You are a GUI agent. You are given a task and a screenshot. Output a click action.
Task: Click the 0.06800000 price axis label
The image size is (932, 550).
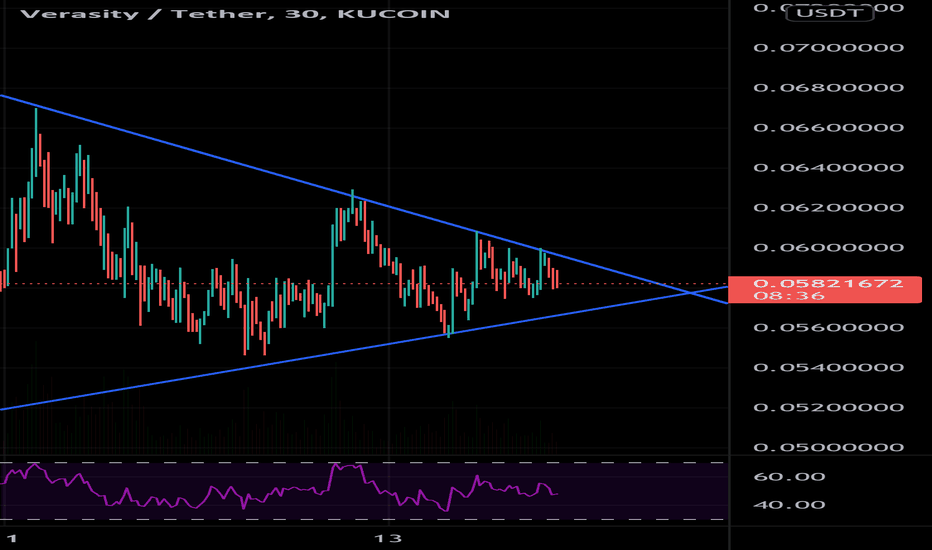point(829,87)
